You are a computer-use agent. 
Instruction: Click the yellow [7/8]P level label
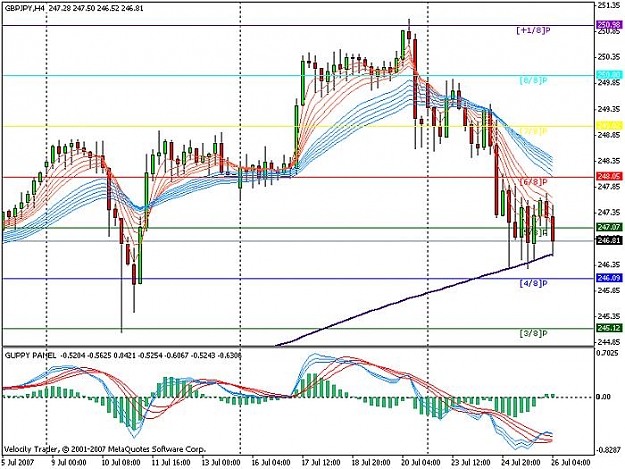click(x=533, y=131)
